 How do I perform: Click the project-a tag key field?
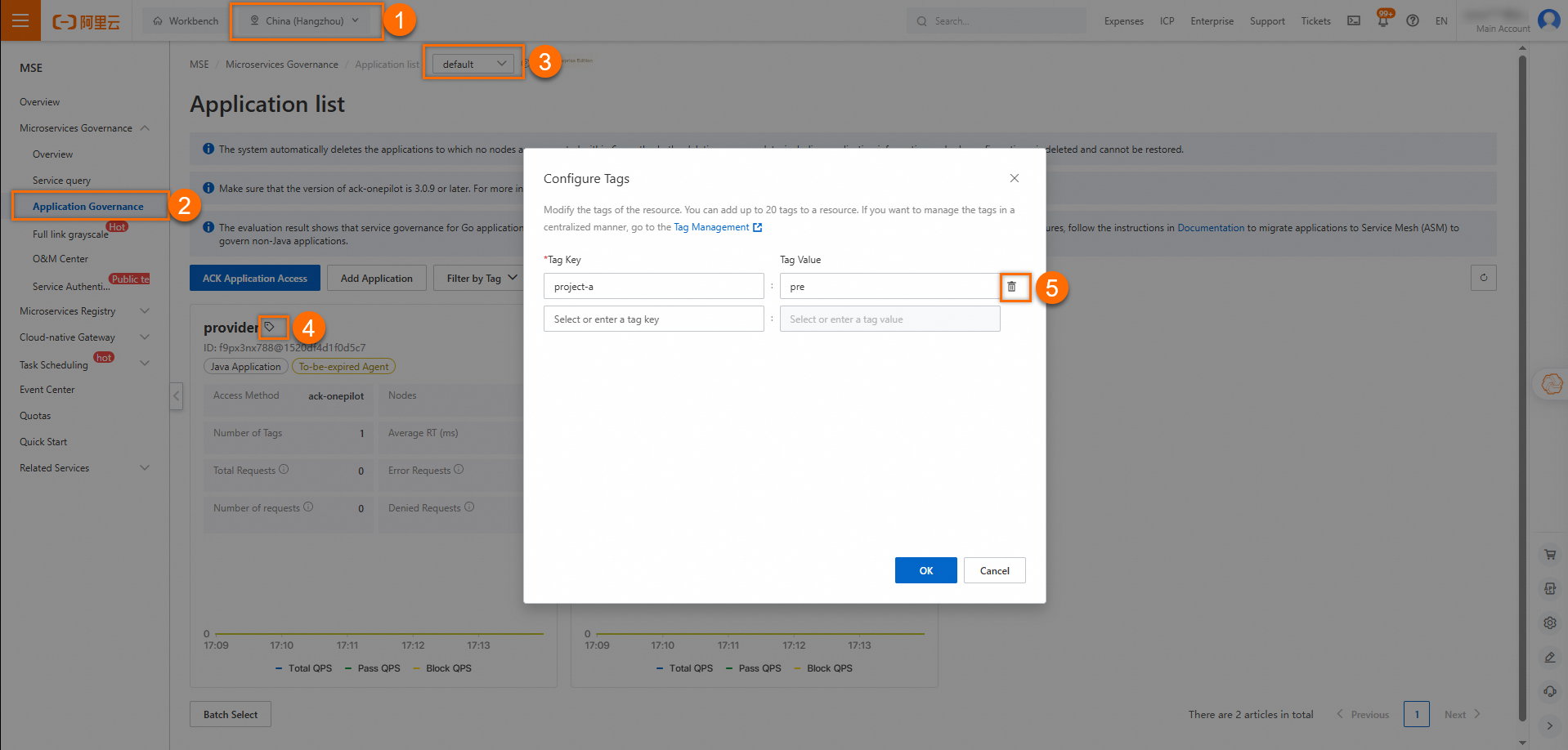click(654, 286)
